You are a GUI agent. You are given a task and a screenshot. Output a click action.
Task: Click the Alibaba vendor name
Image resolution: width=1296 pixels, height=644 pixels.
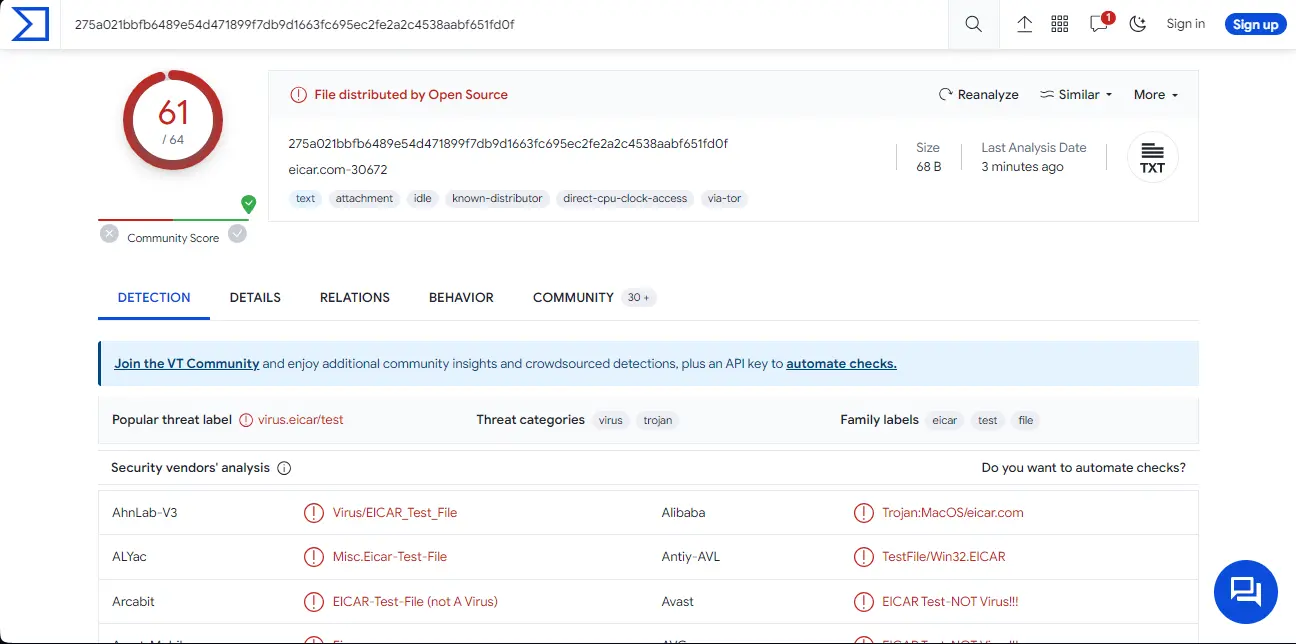click(684, 513)
